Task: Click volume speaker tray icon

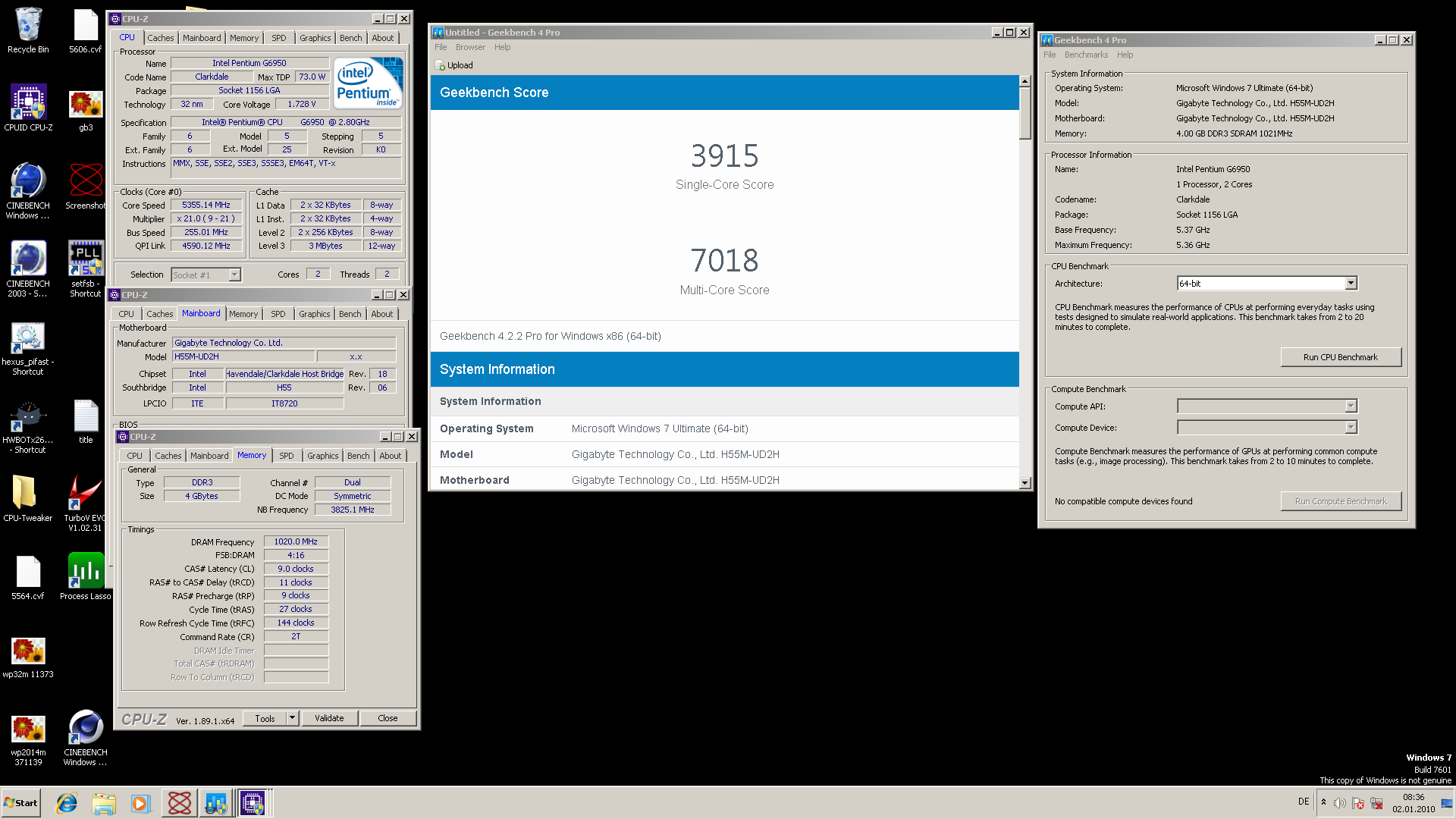Action: [1340, 803]
